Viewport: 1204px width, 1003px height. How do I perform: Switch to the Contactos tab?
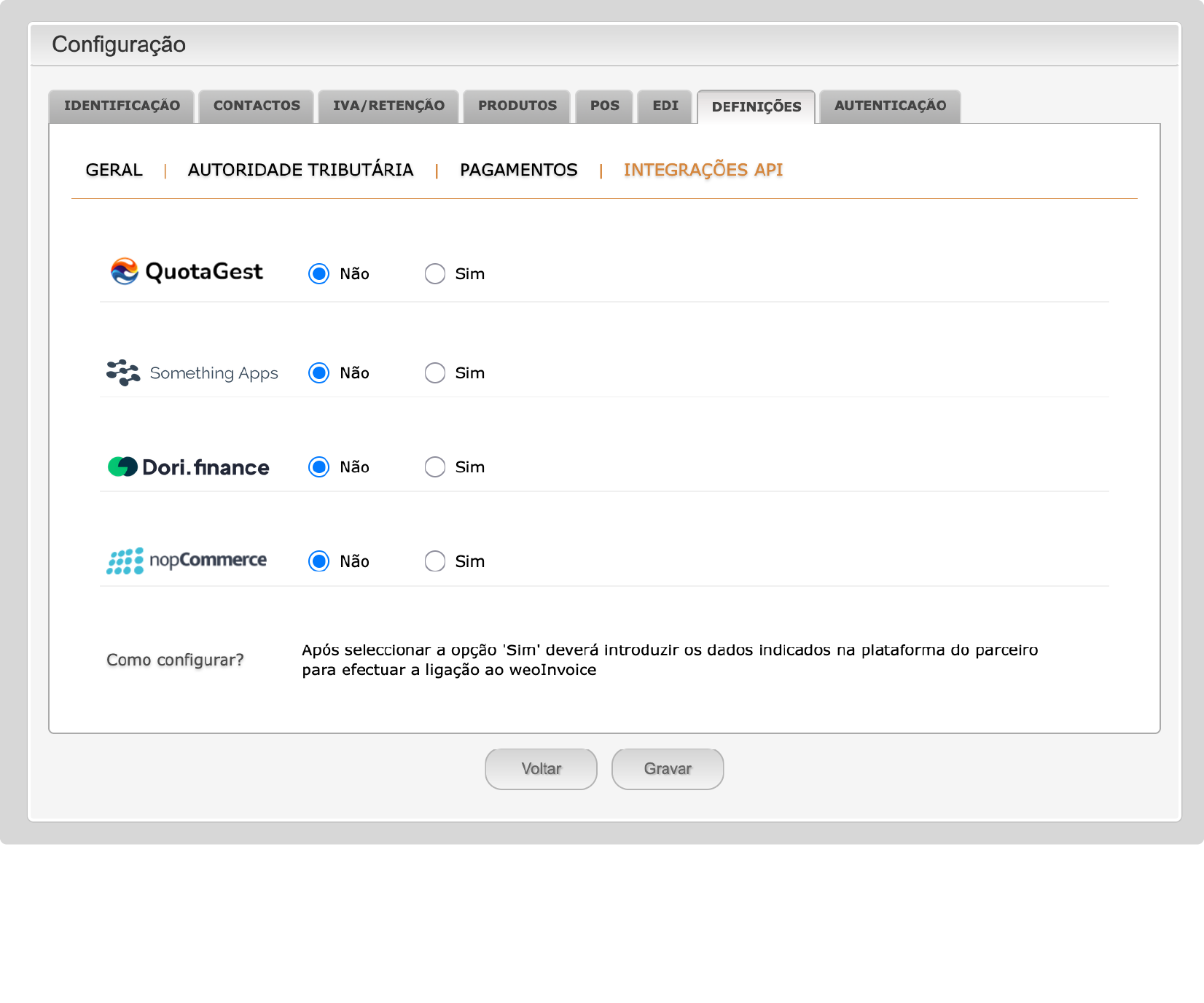pos(257,106)
